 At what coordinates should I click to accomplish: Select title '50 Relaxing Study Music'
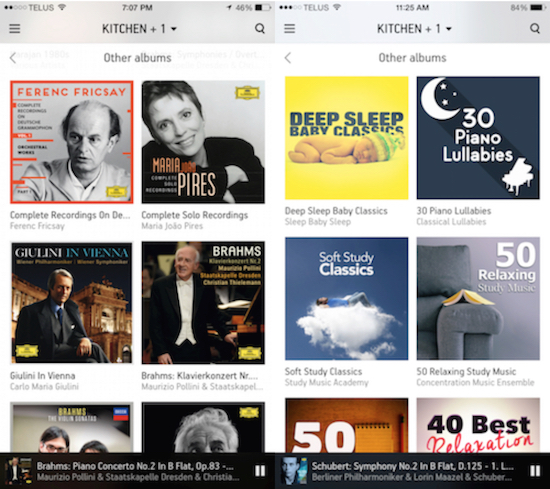[x=466, y=371]
